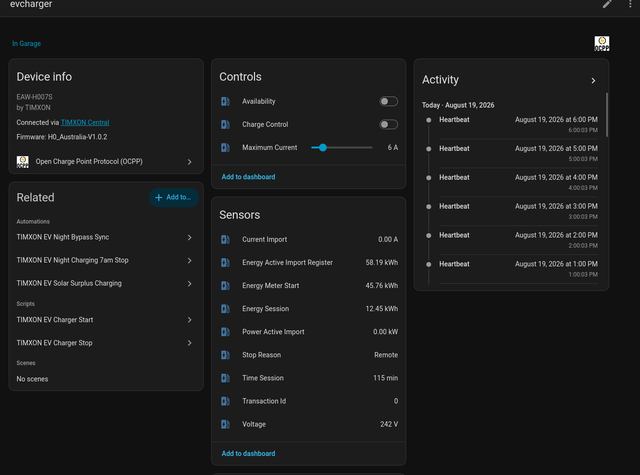The image size is (640, 475).
Task: Open TIMXON EV Night Bypass Sync automation
Action: (x=104, y=237)
